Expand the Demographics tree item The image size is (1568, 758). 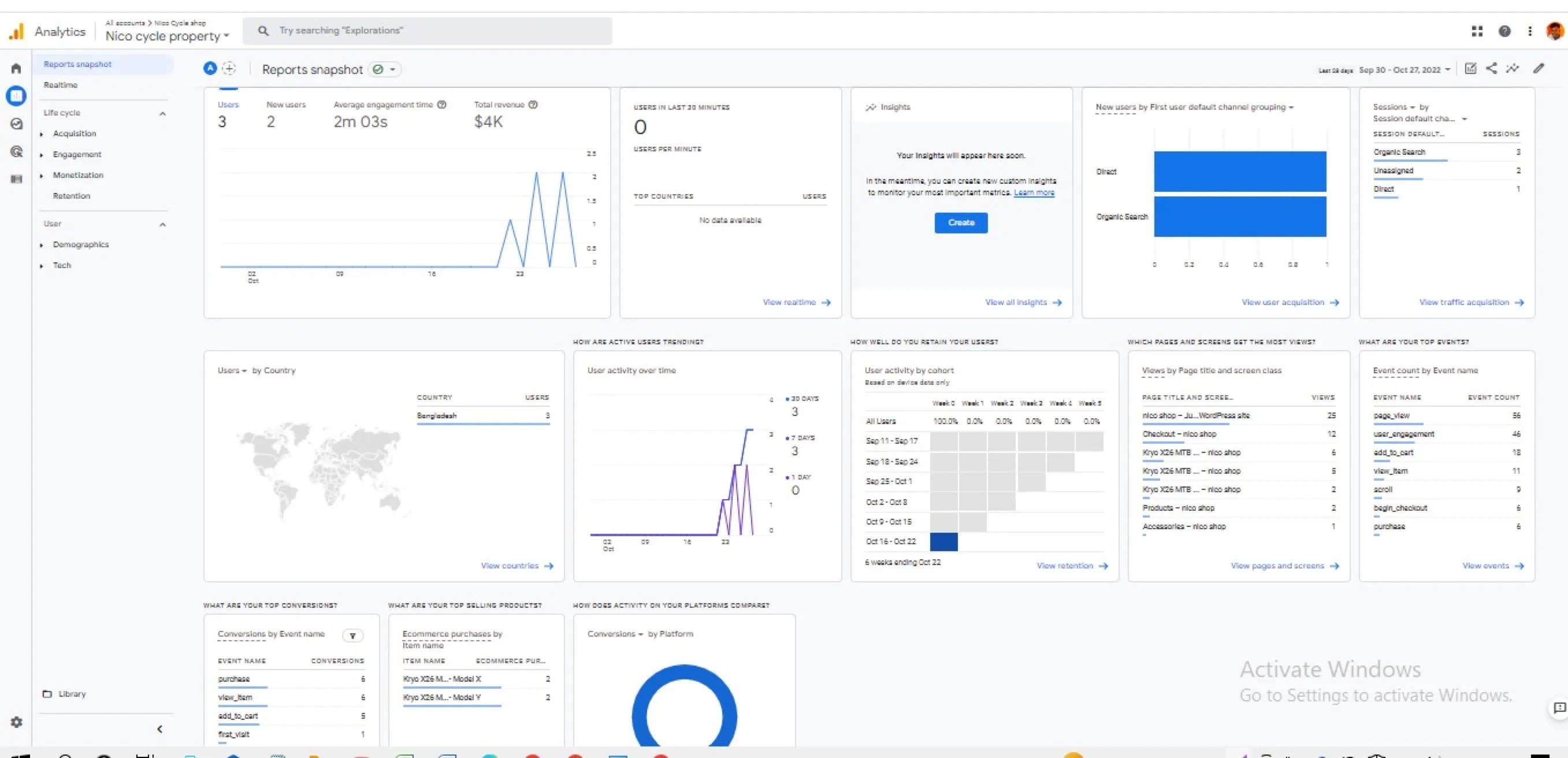[x=42, y=246]
